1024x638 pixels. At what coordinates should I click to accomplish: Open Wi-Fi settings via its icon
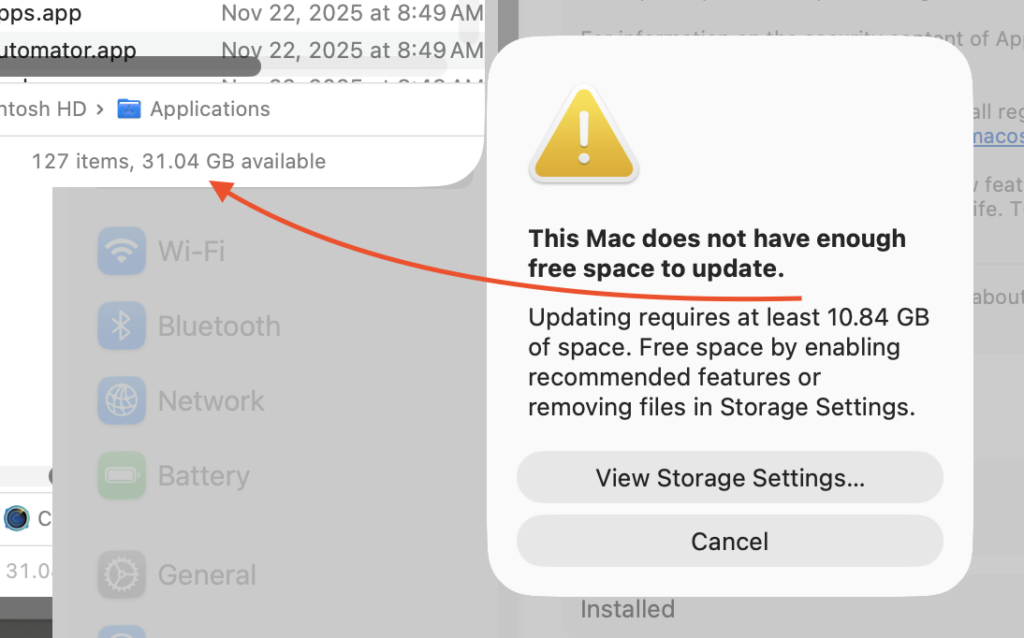pos(121,250)
